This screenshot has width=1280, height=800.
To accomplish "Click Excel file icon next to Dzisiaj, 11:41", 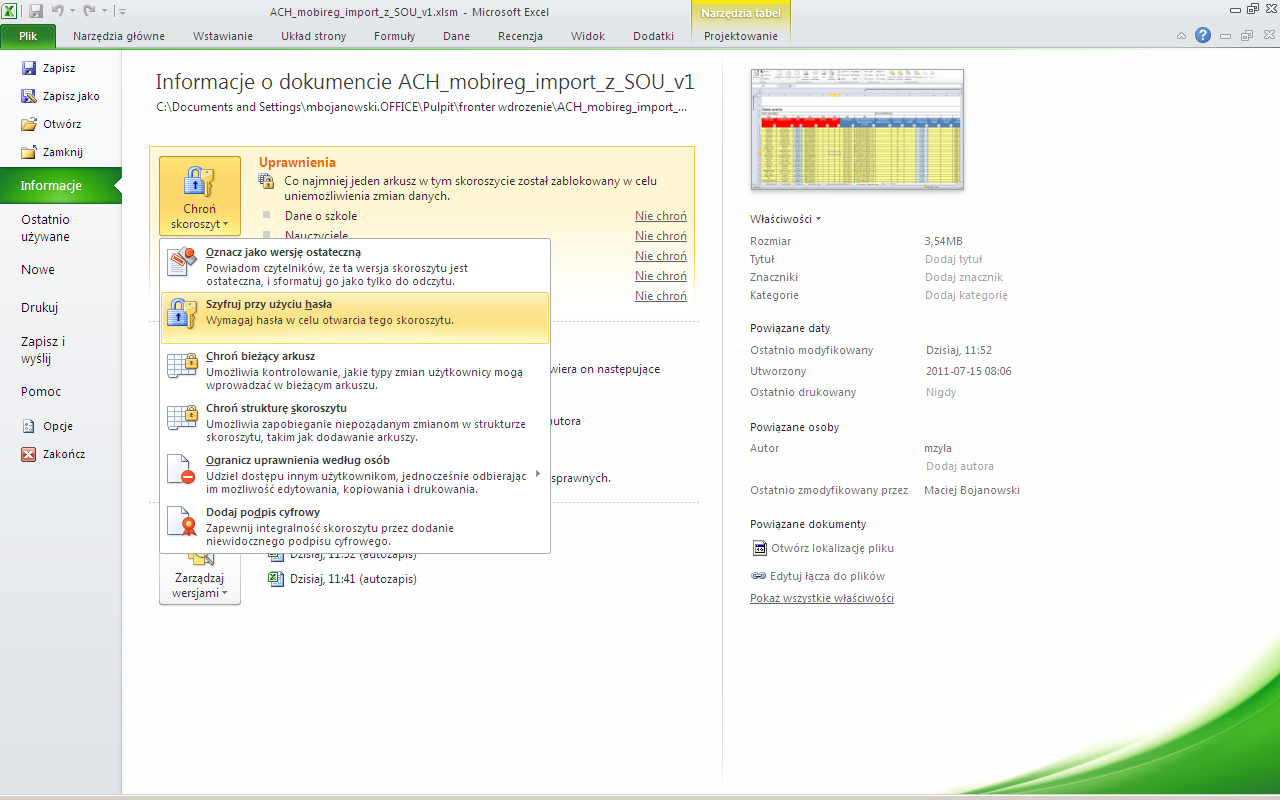I will [x=276, y=578].
